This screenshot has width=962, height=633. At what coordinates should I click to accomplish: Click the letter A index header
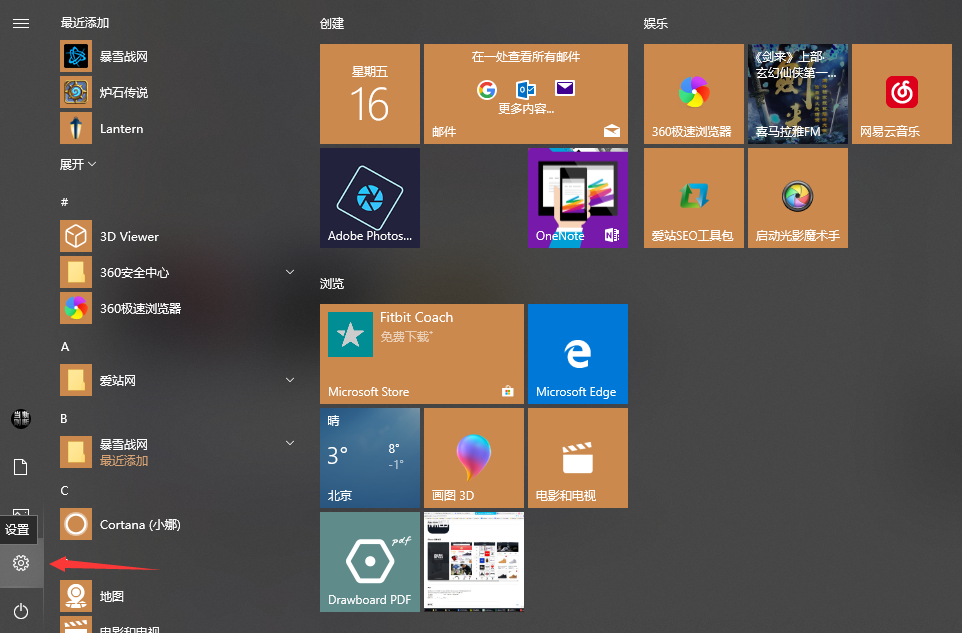(x=65, y=347)
